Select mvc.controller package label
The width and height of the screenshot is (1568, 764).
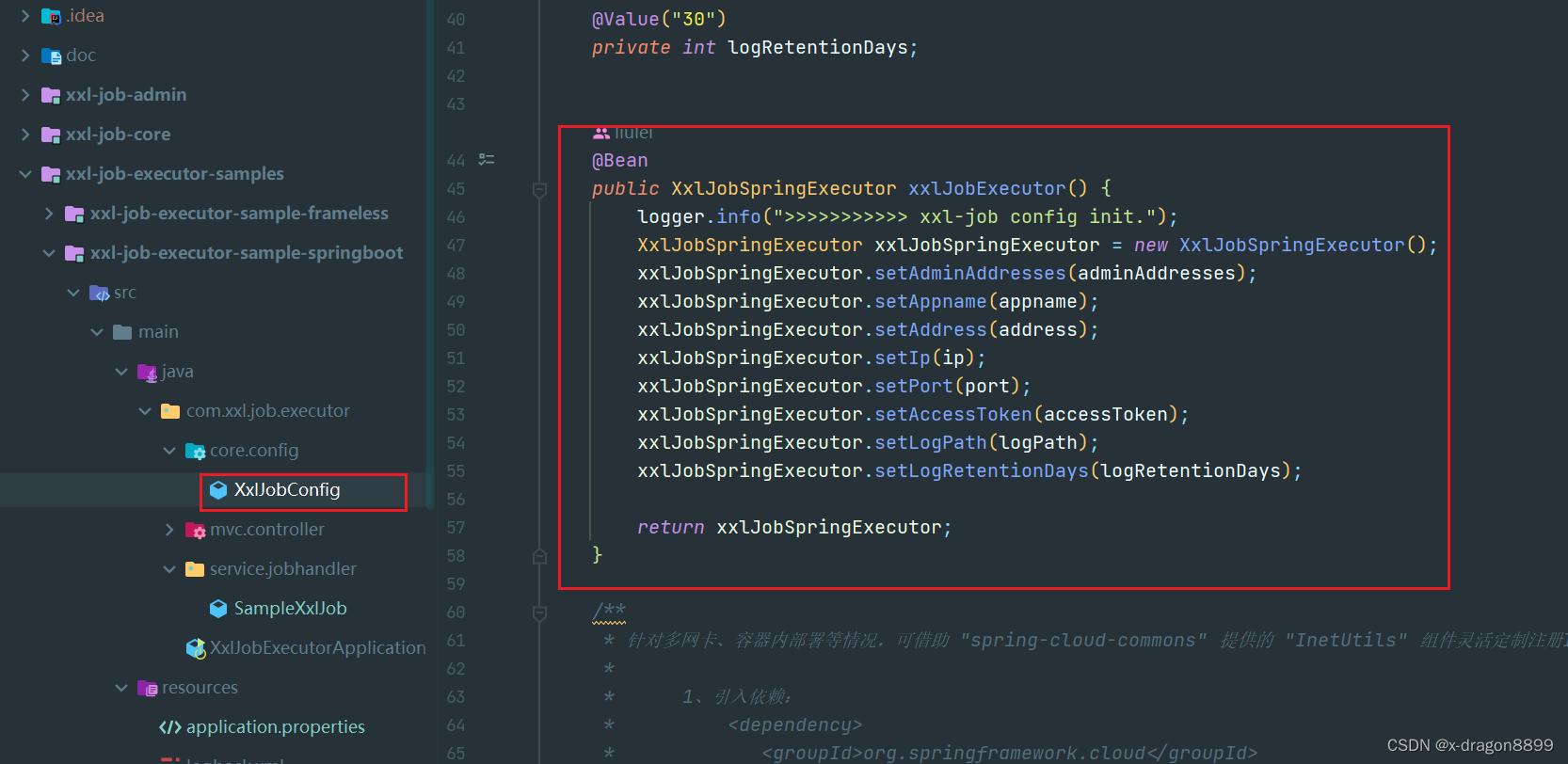click(267, 530)
